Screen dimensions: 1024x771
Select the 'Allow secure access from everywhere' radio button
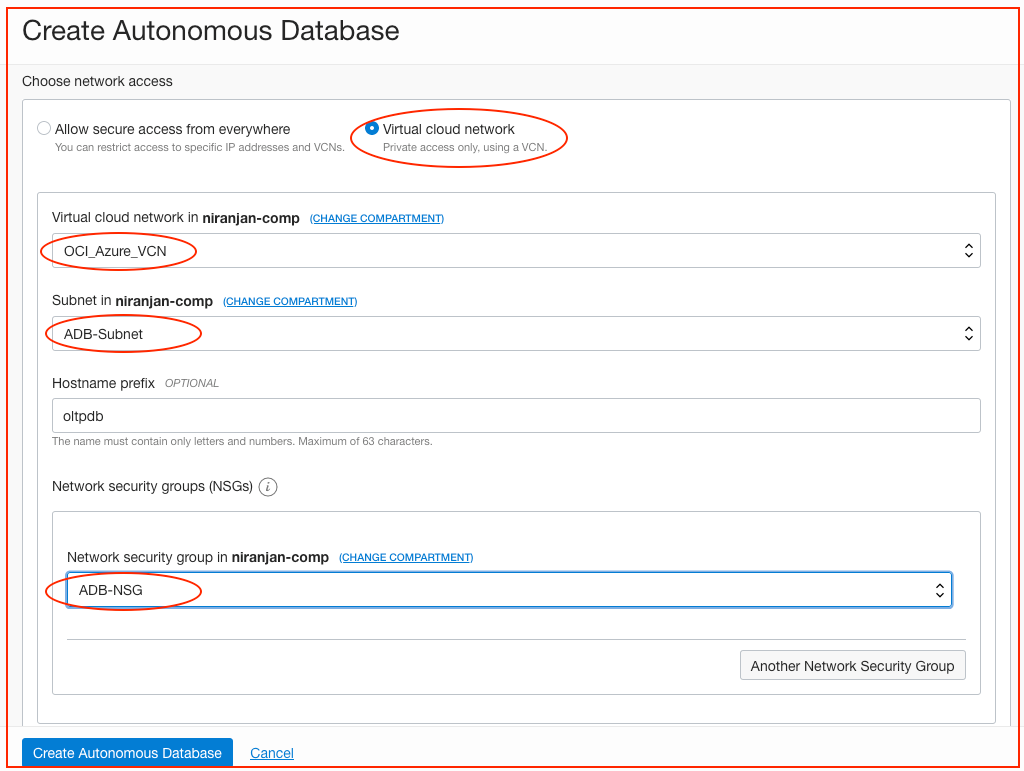point(44,128)
